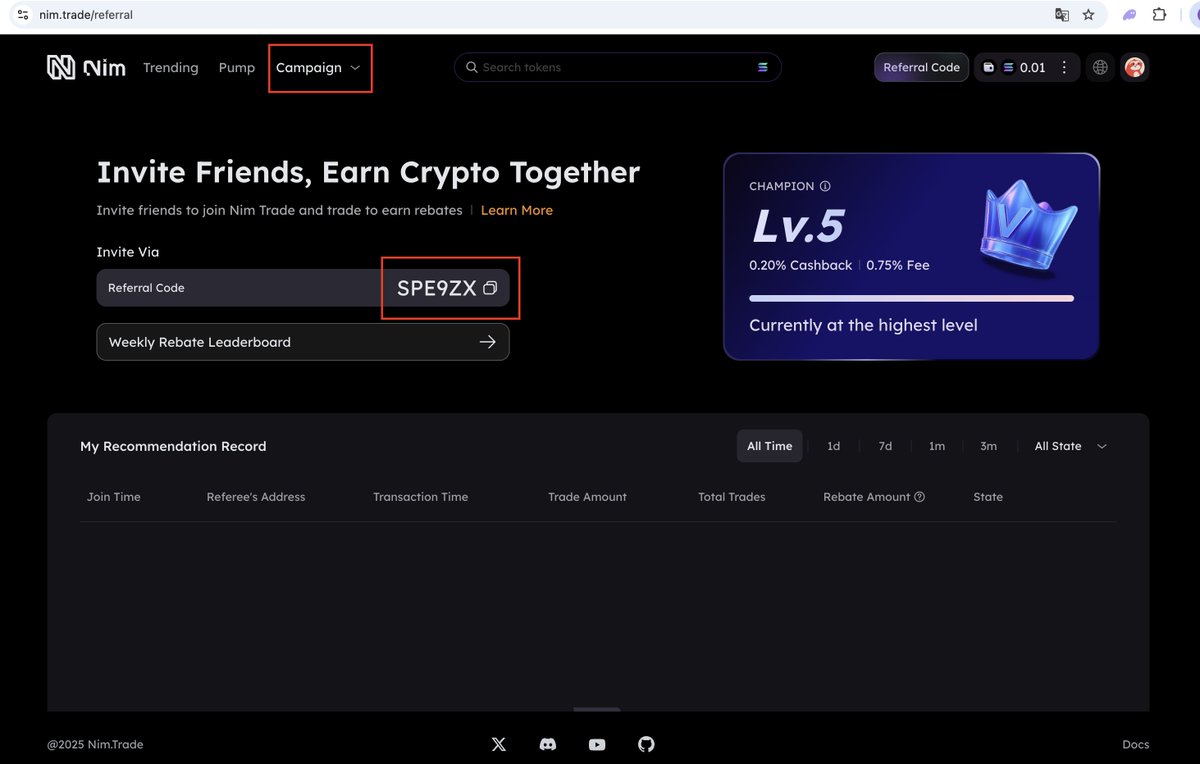Click the 0.01 wallet balance

[1032, 67]
